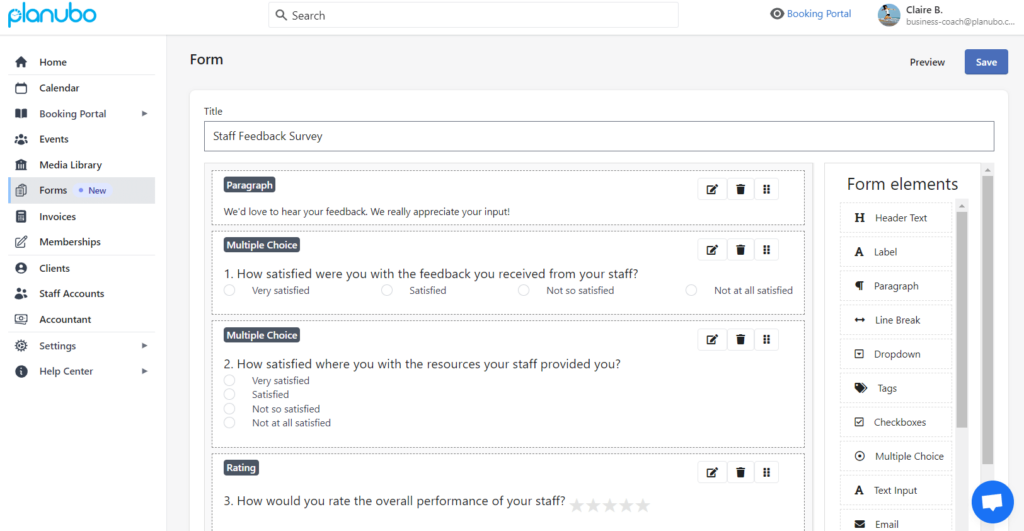Screen dimensions: 1024x531
Task: Click the fifth star in the rating
Action: [x=643, y=506]
